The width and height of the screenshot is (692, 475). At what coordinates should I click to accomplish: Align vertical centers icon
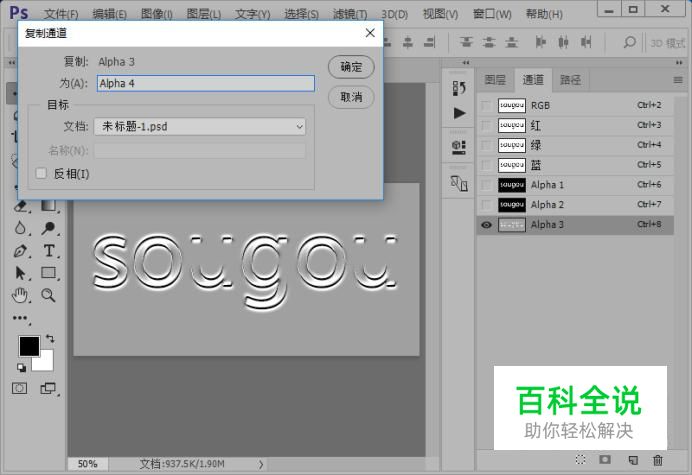point(489,42)
